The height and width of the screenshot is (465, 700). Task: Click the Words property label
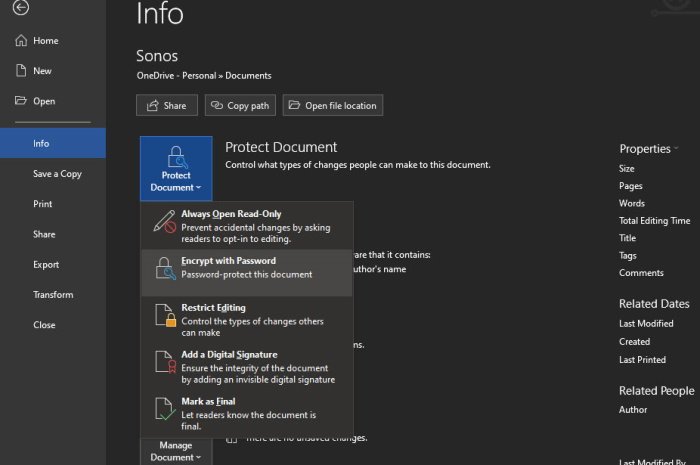632,203
